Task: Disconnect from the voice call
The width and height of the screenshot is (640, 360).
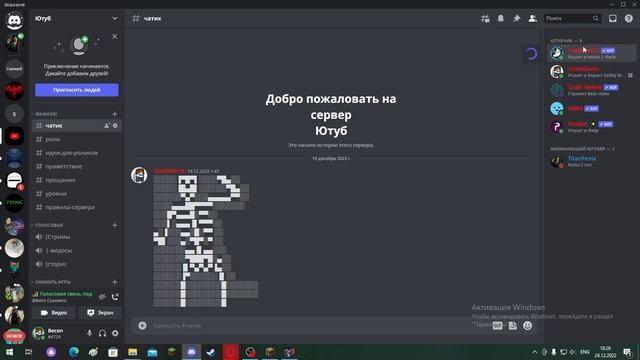Action: (x=115, y=297)
